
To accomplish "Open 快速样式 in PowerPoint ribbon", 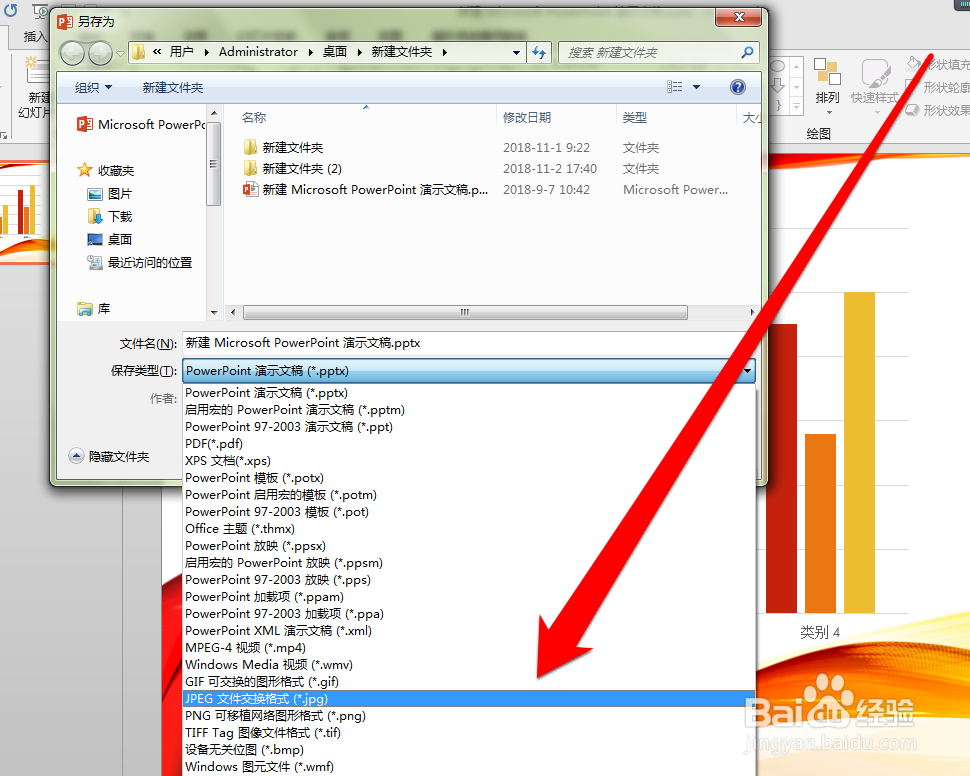I will point(874,87).
